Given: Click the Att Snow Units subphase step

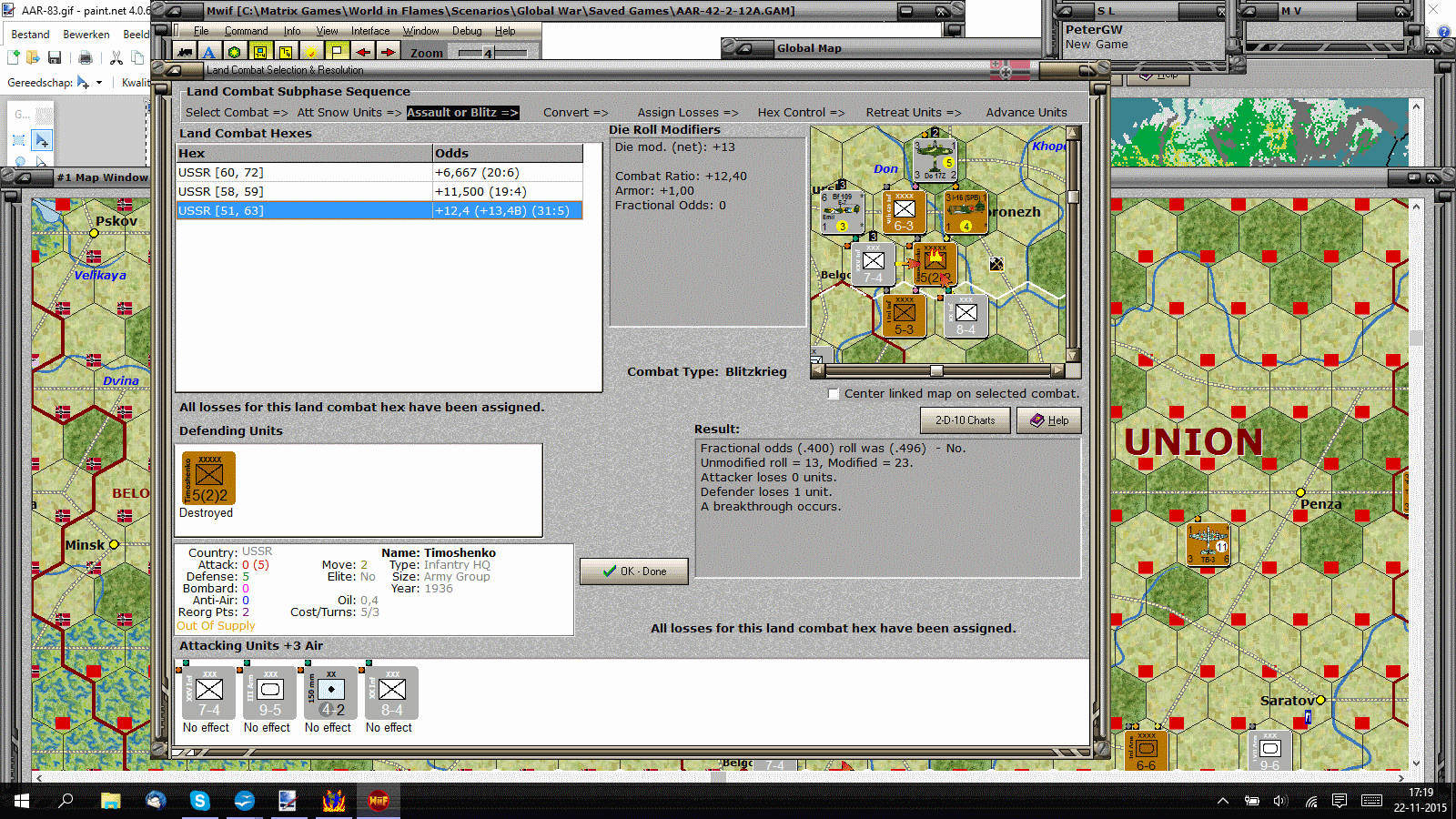Looking at the screenshot, I should (349, 113).
